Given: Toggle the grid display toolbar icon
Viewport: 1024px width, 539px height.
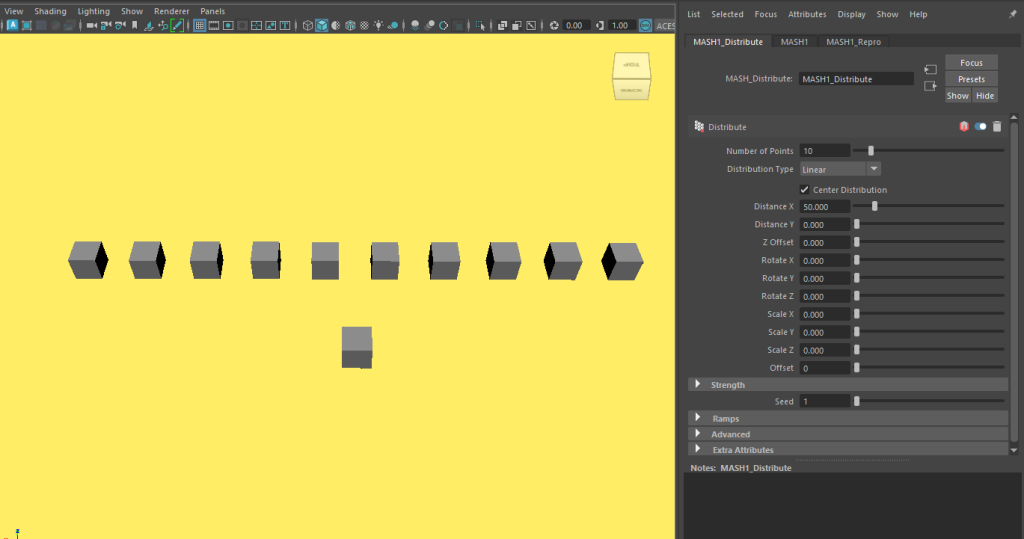Looking at the screenshot, I should pyautogui.click(x=199, y=25).
